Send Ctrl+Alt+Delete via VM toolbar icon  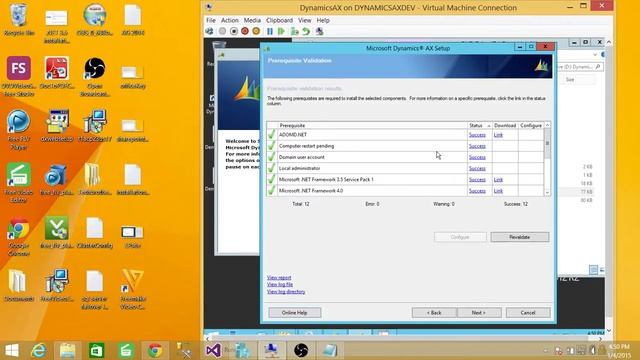[209, 31]
